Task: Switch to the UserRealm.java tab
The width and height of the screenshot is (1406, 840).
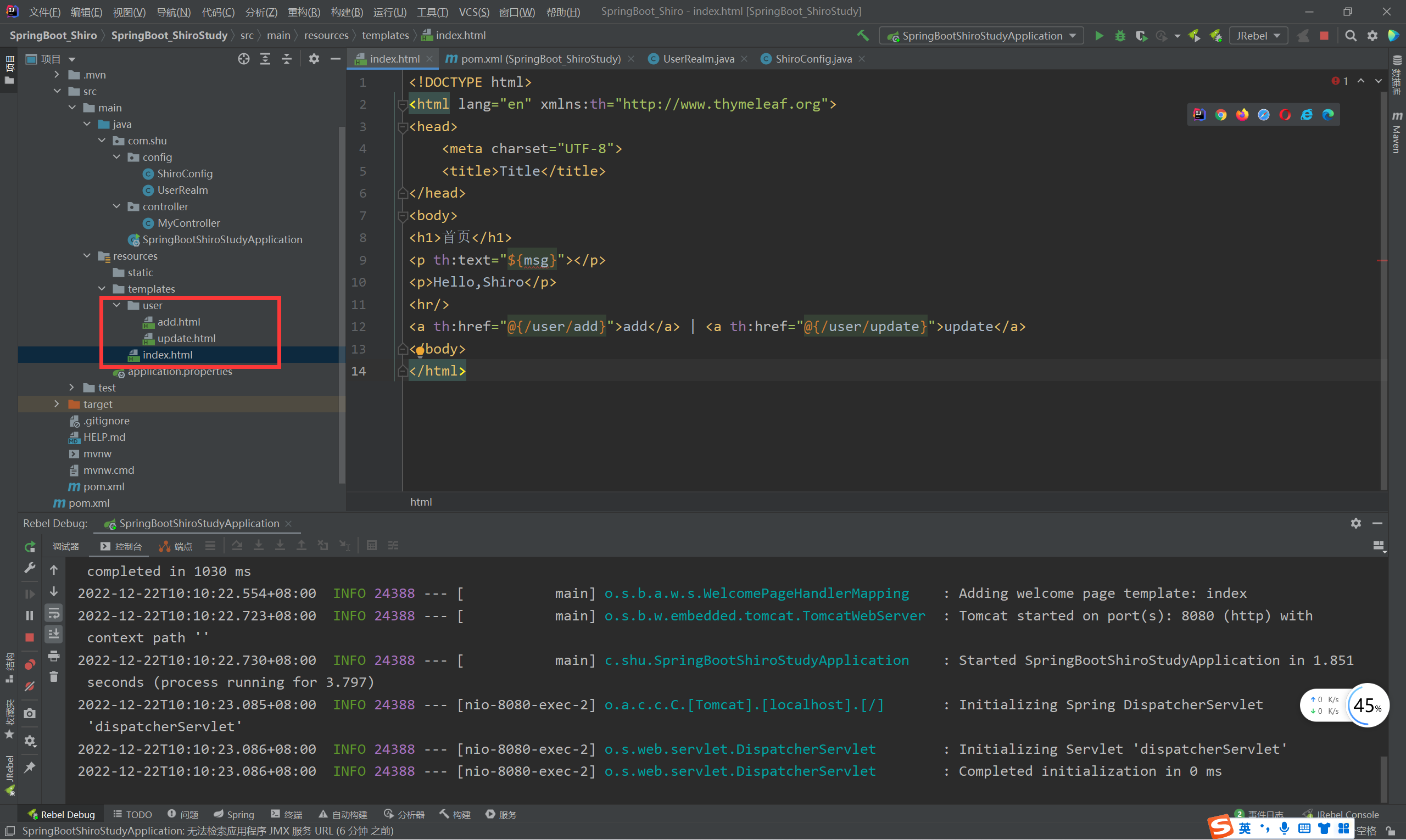Action: [x=698, y=59]
